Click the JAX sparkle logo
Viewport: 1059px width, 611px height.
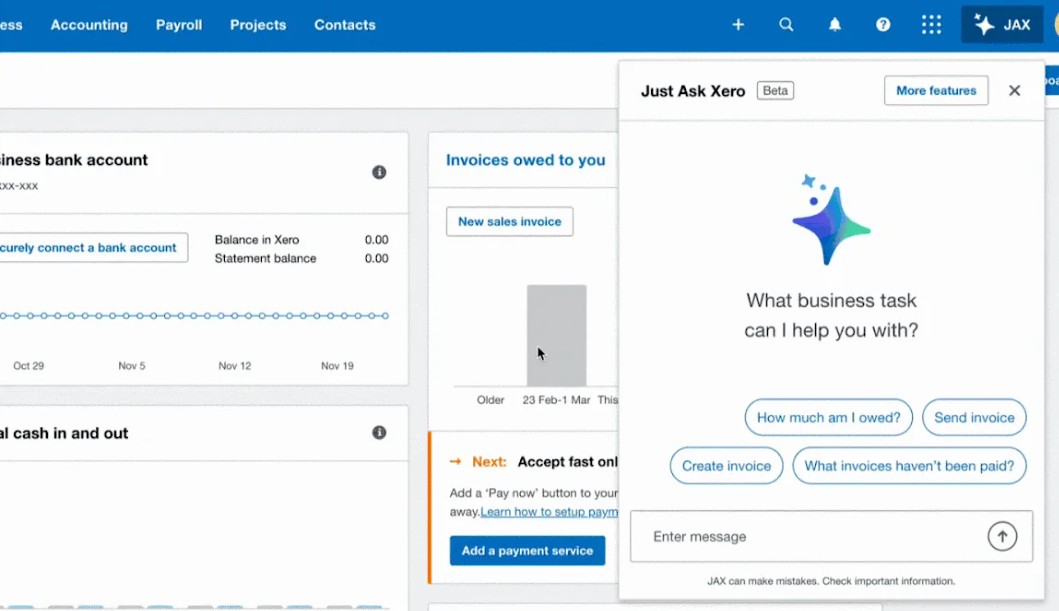tap(831, 219)
